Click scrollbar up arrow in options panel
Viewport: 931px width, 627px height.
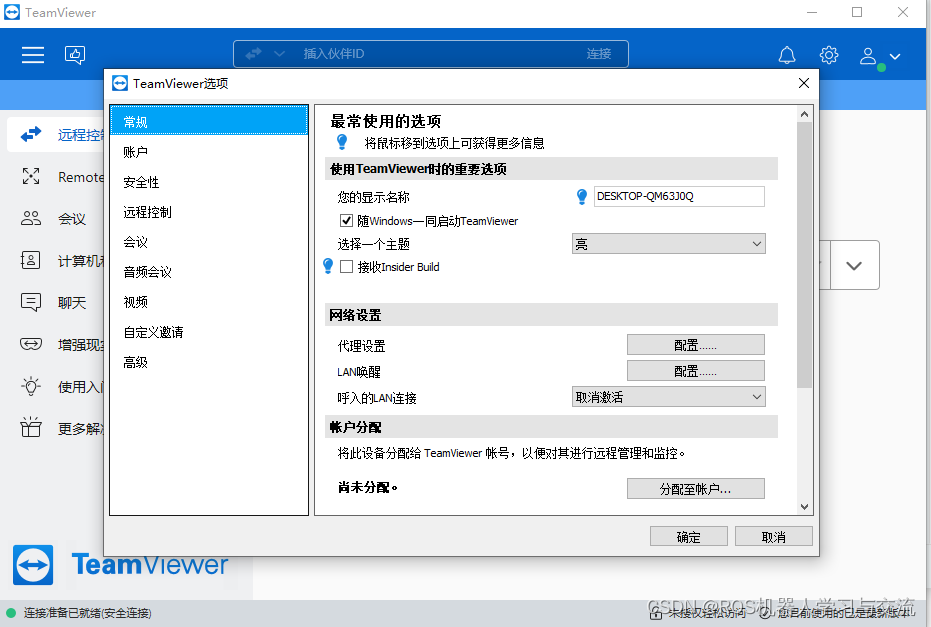pos(804,114)
